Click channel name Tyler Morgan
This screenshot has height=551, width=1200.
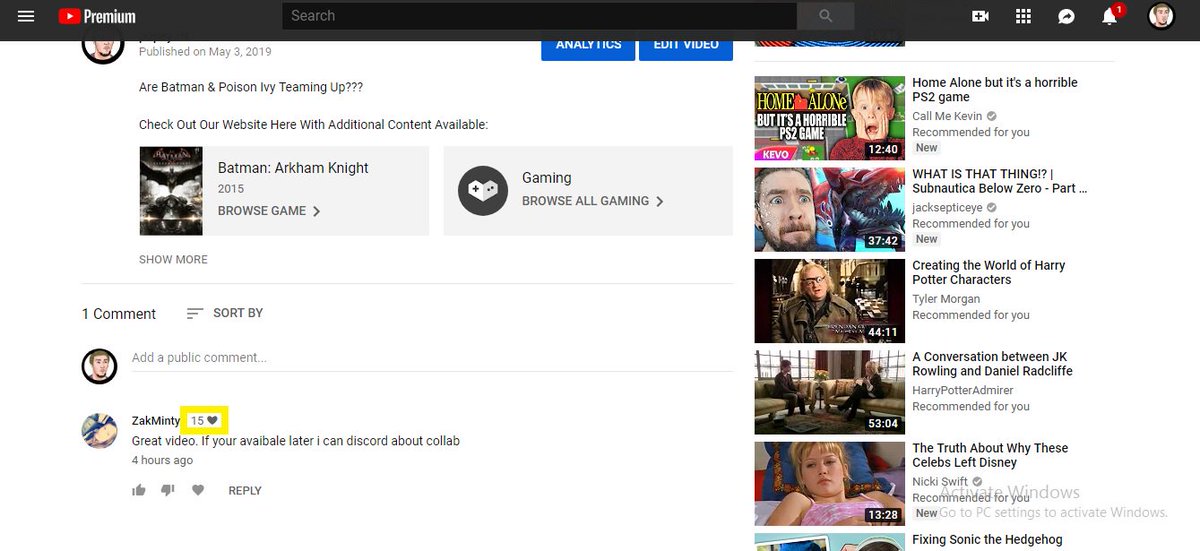(946, 299)
